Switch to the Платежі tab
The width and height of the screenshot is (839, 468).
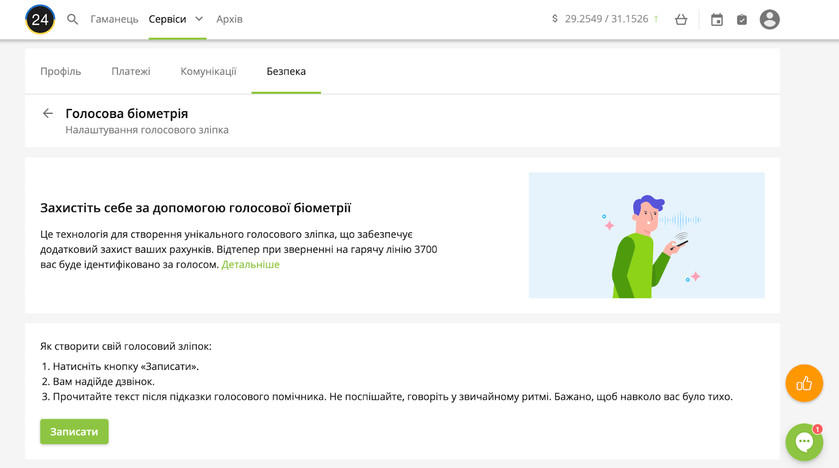pos(131,71)
